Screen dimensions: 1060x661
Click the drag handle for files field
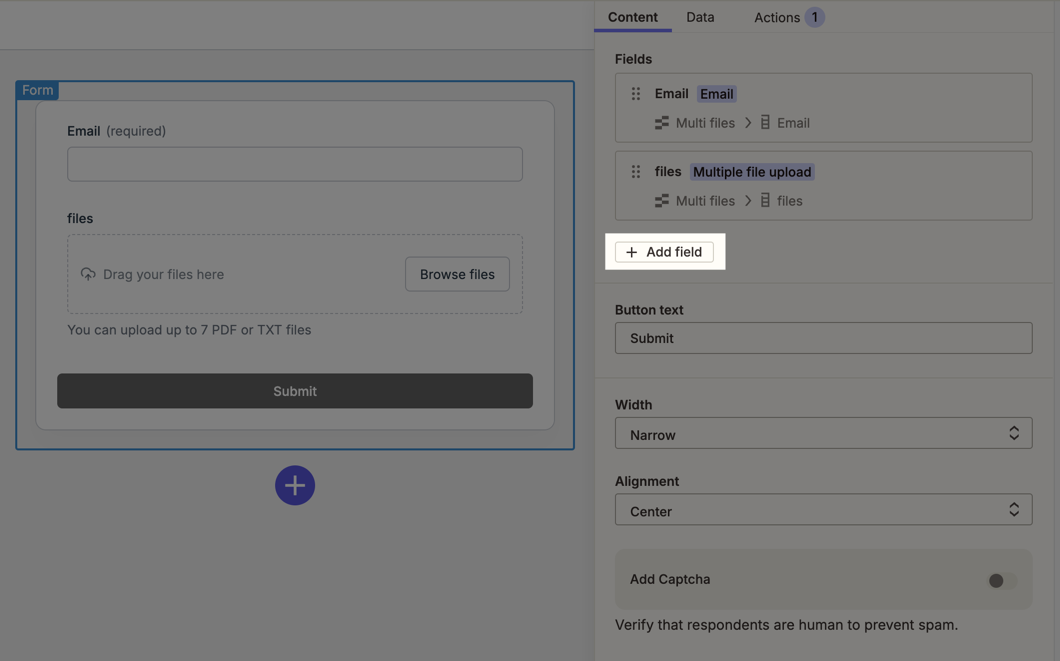636,172
